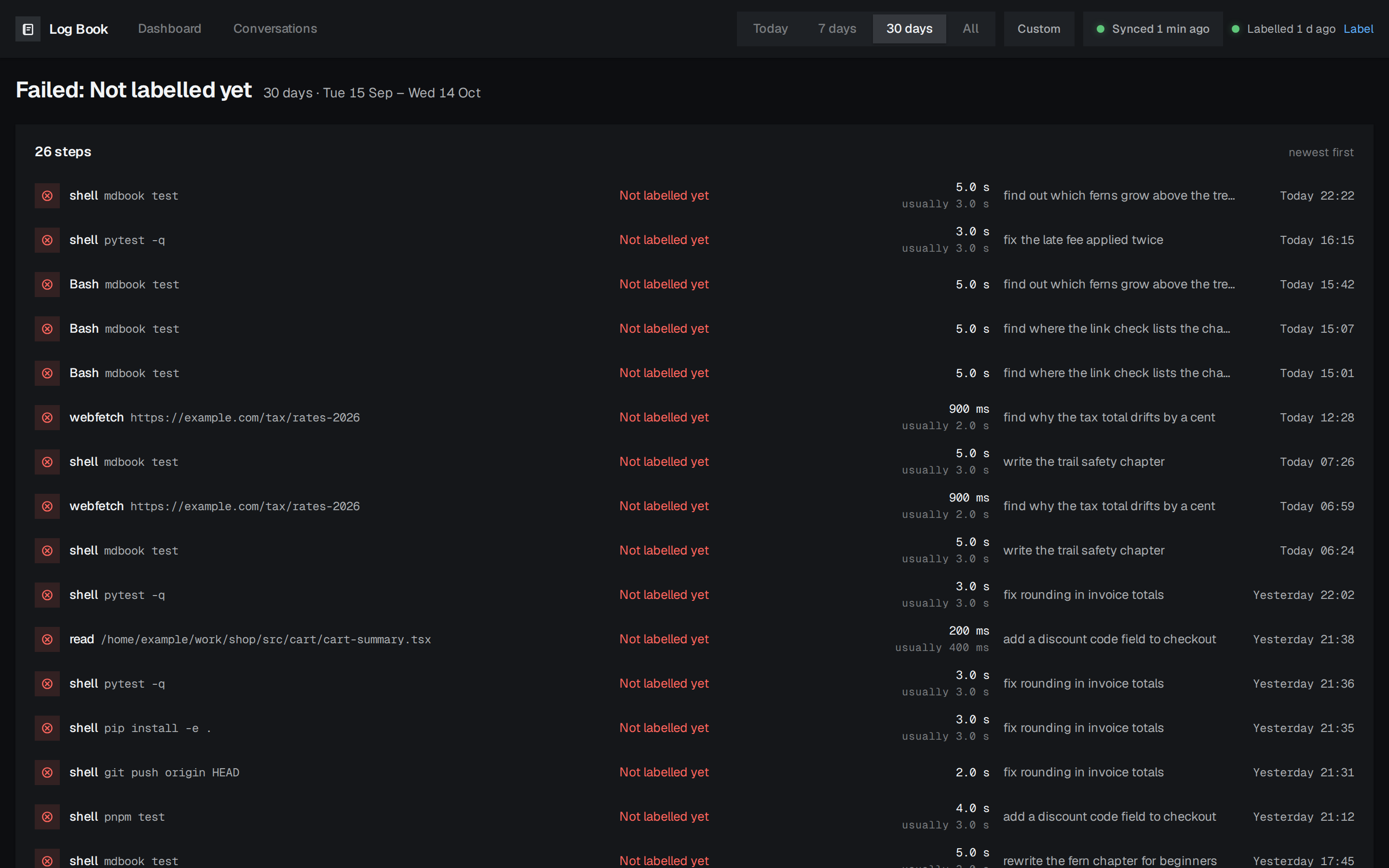Image resolution: width=1389 pixels, height=868 pixels.
Task: Select the All time range
Action: [970, 29]
